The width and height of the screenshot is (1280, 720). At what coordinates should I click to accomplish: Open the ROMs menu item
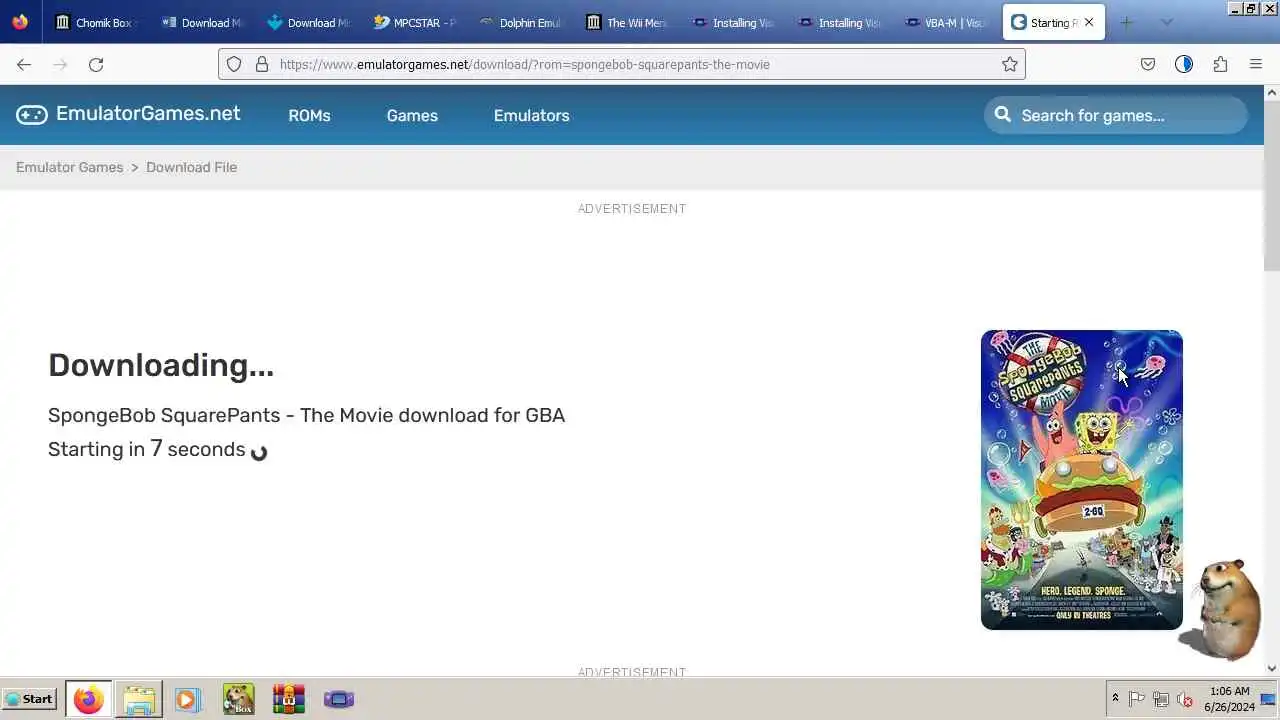309,115
